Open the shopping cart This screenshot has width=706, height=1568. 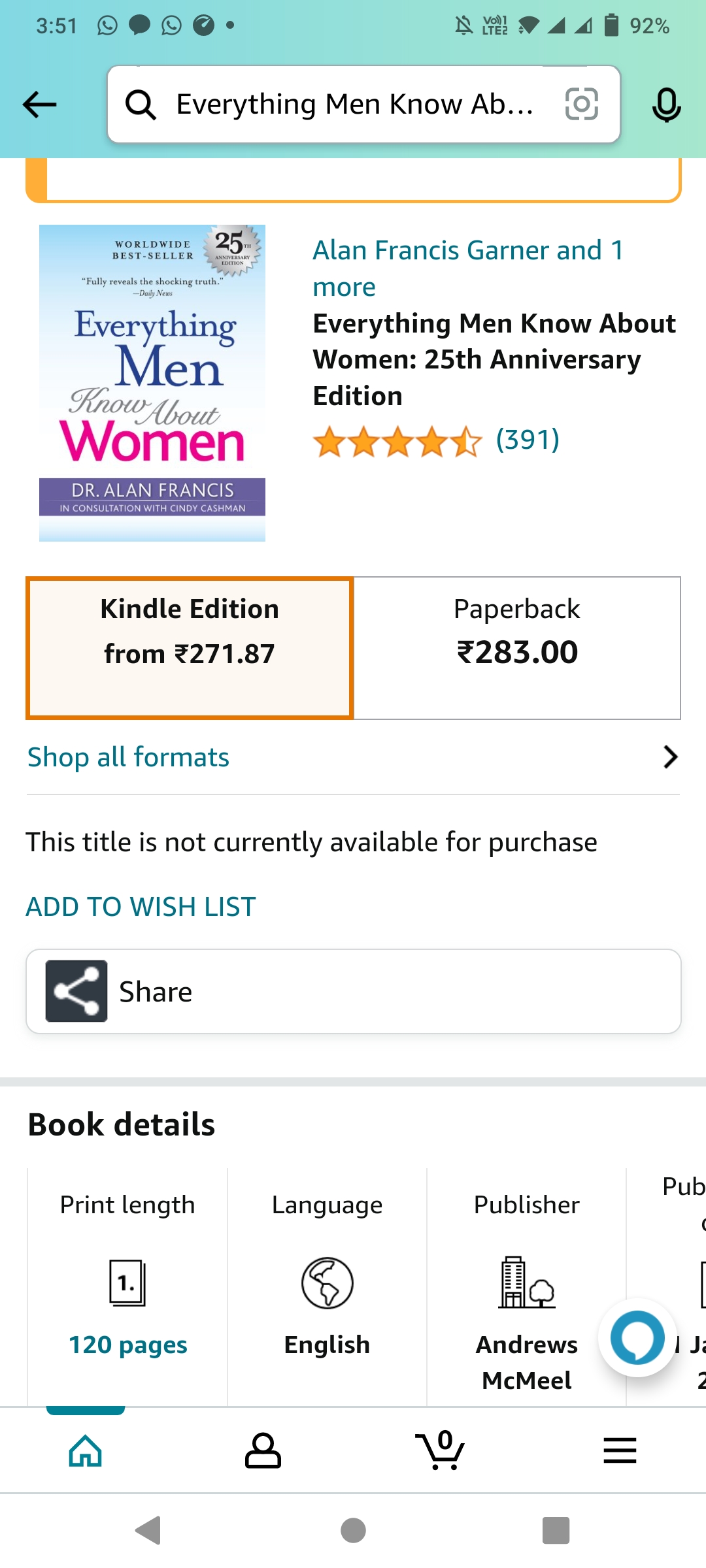coord(440,1450)
